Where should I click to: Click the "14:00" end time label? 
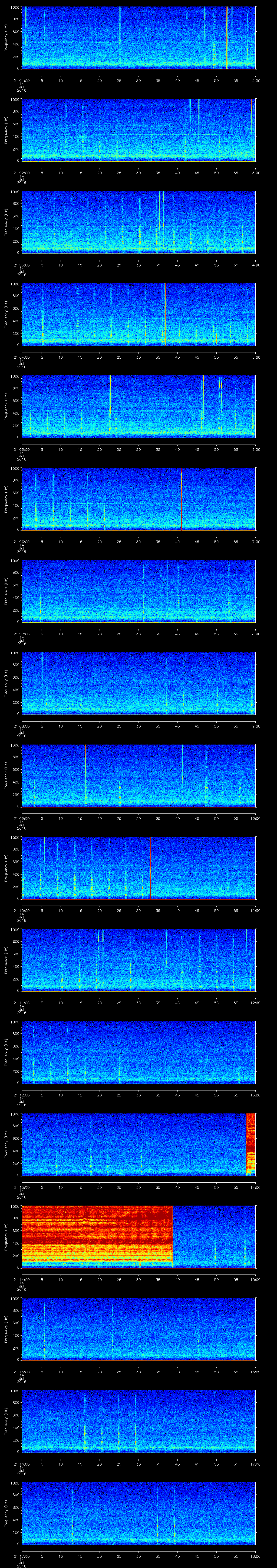pyautogui.click(x=255, y=1186)
